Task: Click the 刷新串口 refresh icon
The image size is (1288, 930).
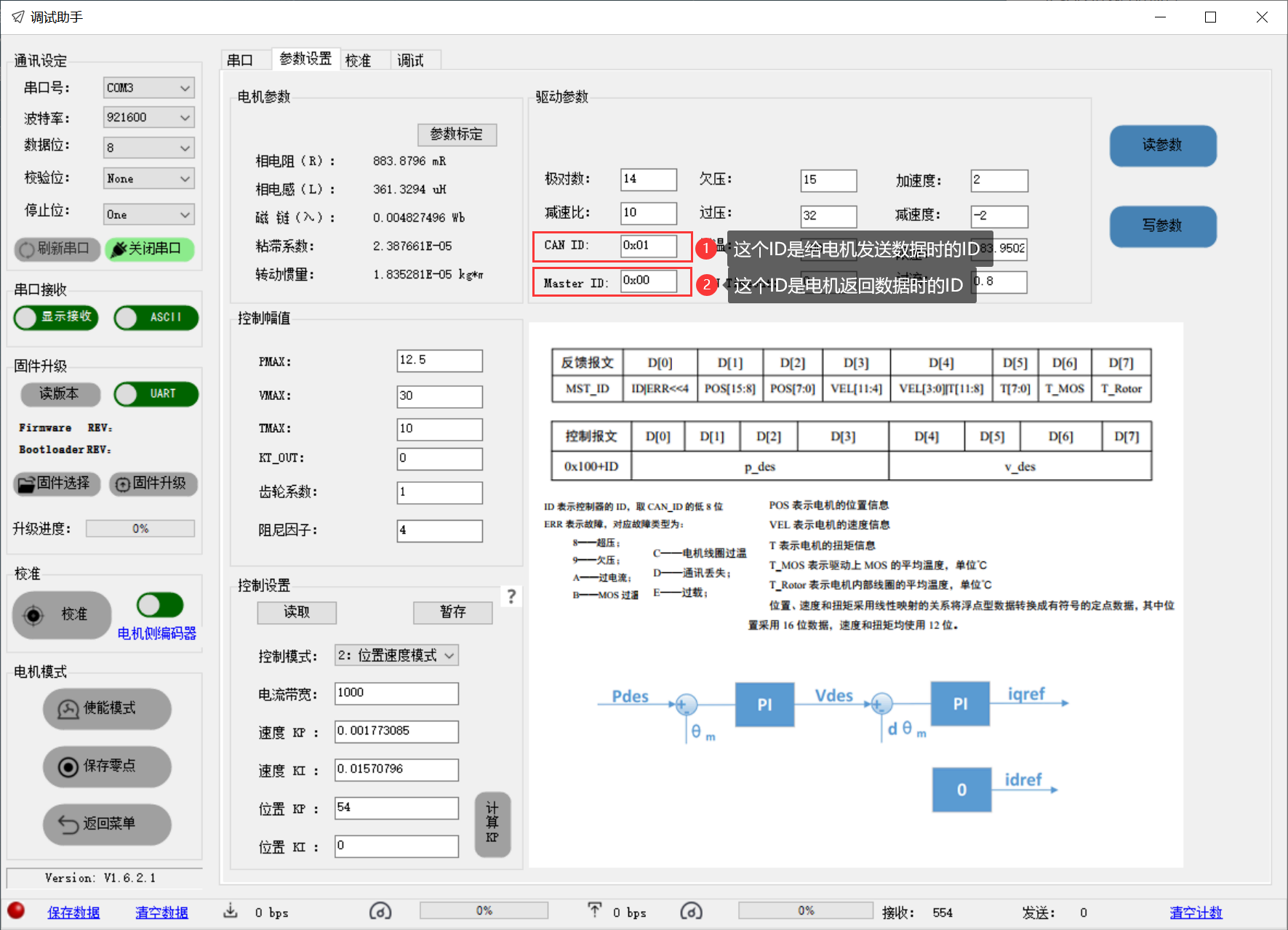Action: [27, 249]
